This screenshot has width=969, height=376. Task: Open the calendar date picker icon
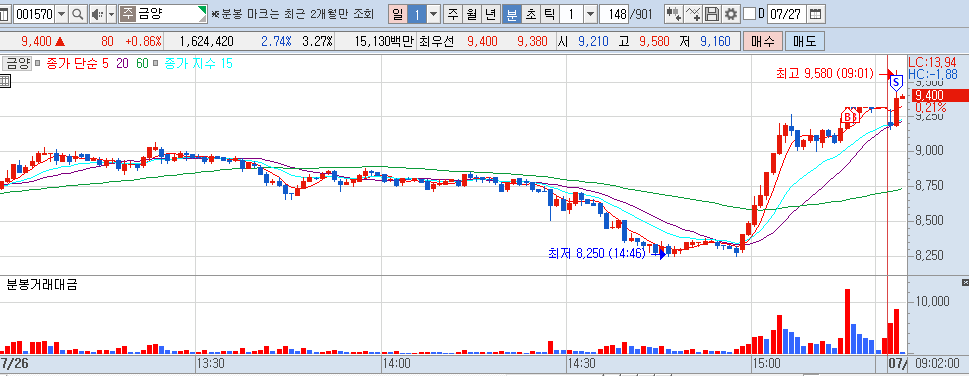tap(816, 14)
